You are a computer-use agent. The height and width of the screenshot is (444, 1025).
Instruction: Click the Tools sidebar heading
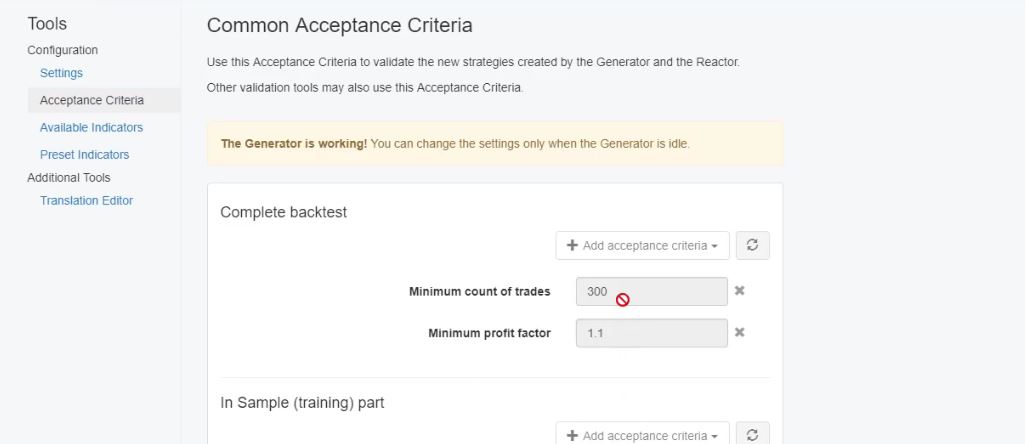(x=47, y=23)
